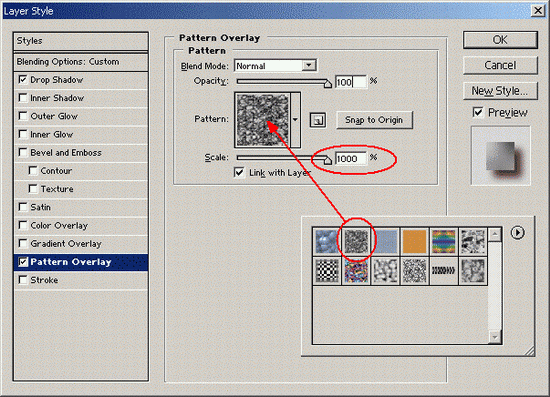Choose the rainbow tie-dye pattern swatch
The width and height of the screenshot is (550, 397).
point(443,241)
